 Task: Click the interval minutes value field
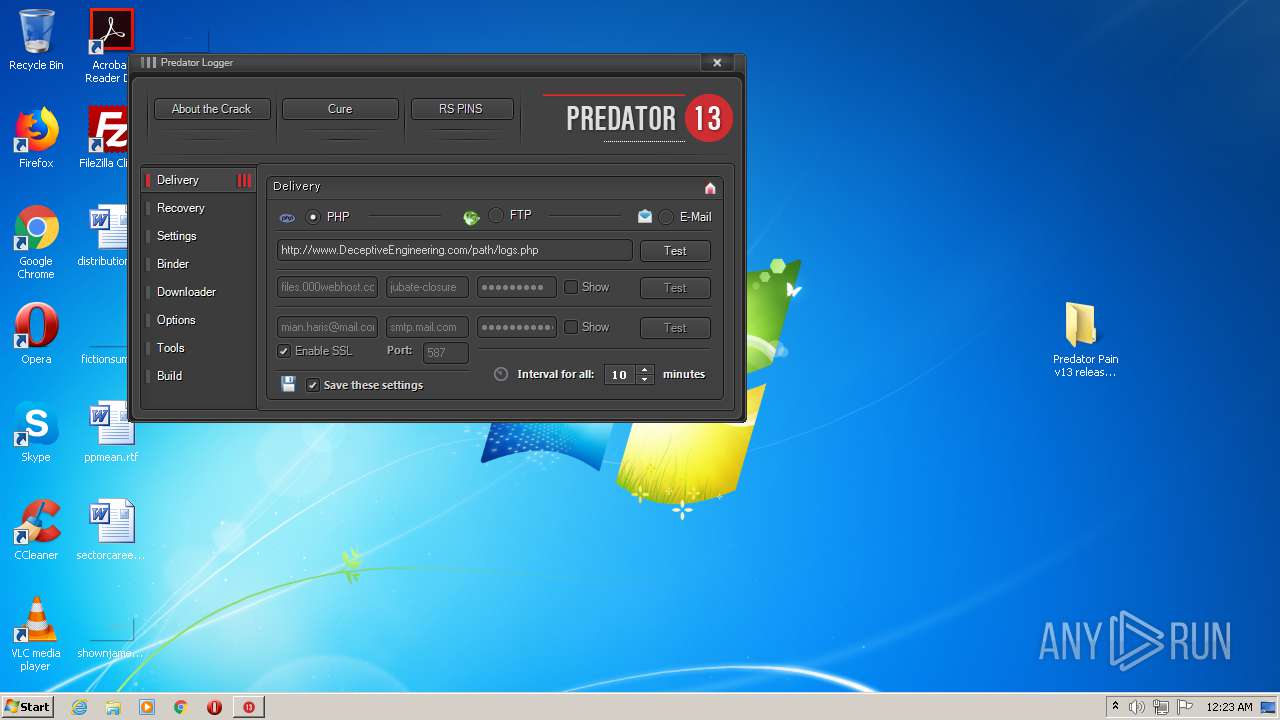[x=620, y=375]
